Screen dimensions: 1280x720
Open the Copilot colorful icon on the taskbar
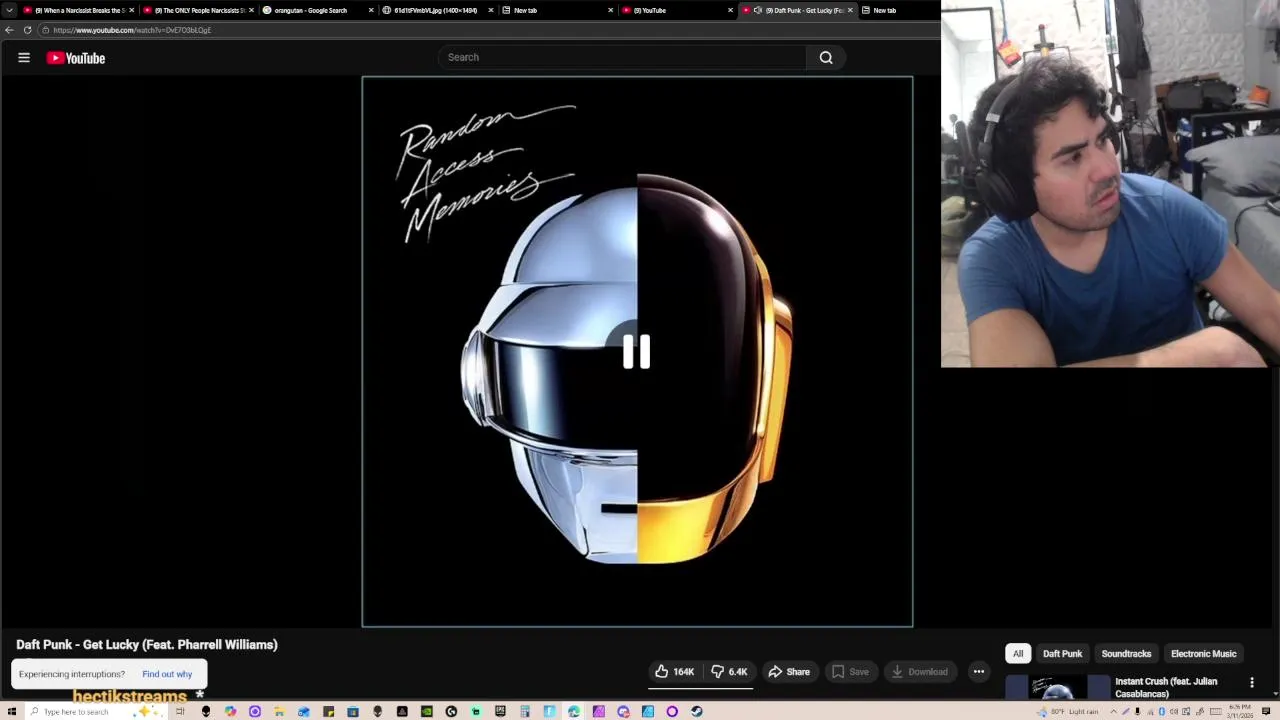tap(230, 711)
